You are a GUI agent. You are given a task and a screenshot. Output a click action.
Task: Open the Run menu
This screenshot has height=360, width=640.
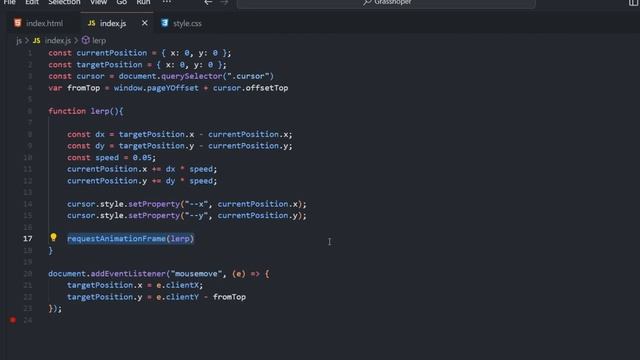tap(143, 2)
